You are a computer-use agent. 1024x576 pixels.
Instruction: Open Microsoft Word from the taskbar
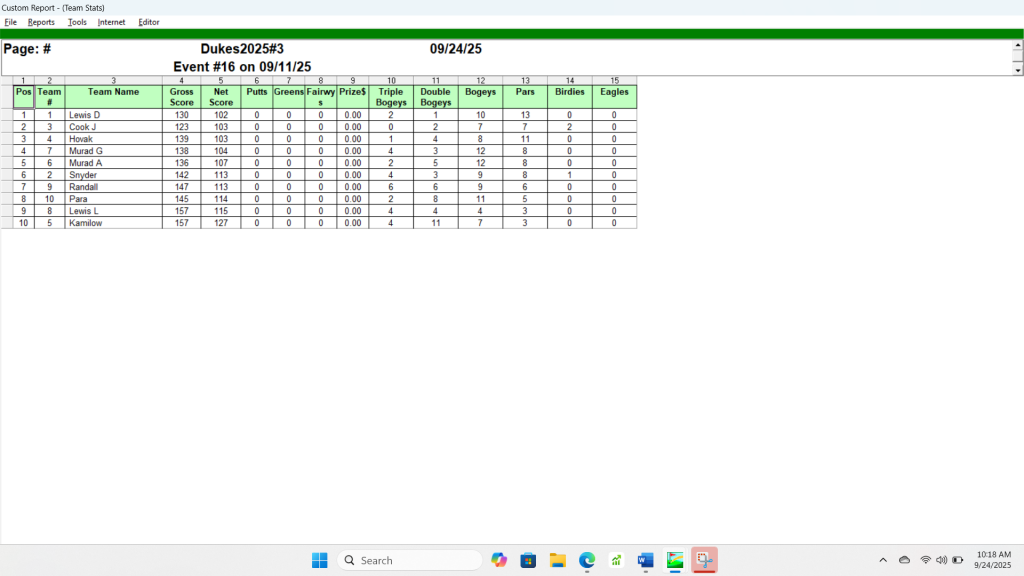click(645, 560)
